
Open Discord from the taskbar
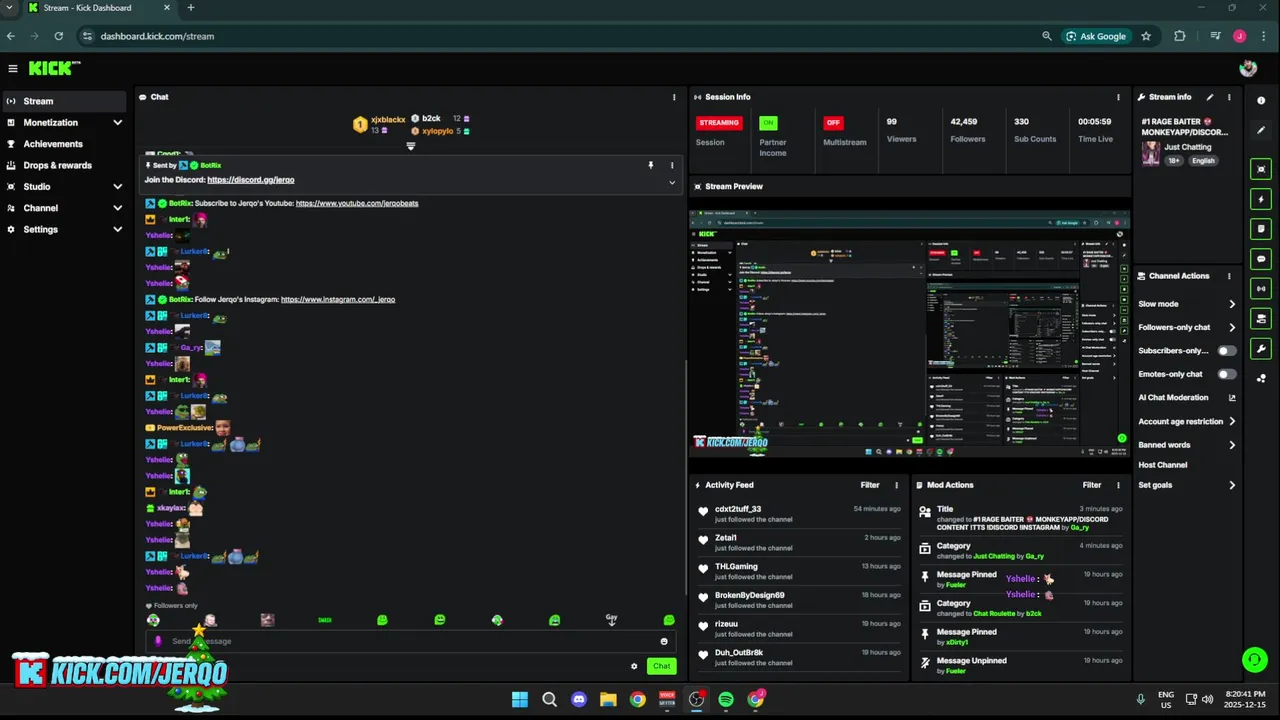579,699
